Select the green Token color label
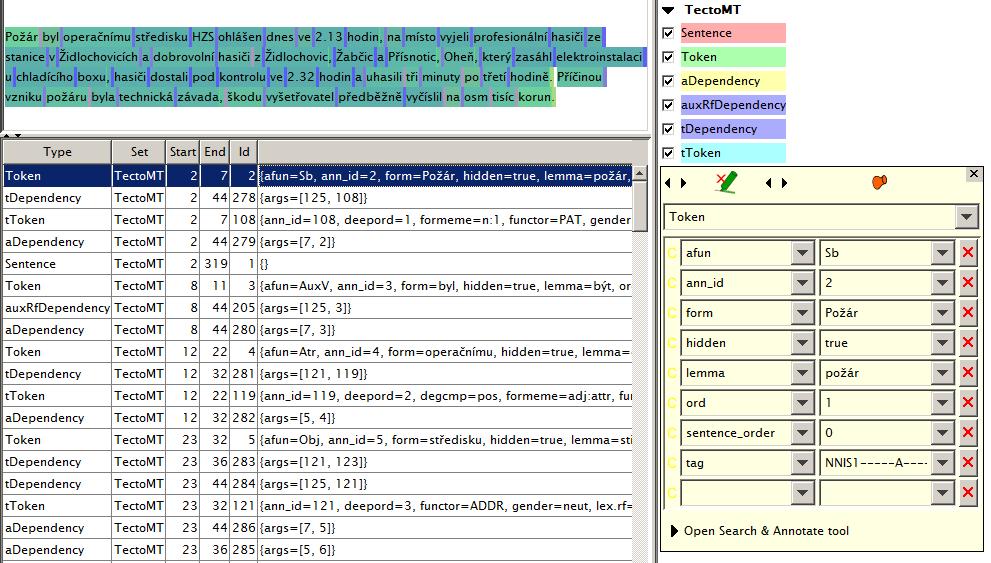Image resolution: width=991 pixels, height=563 pixels. (733, 57)
